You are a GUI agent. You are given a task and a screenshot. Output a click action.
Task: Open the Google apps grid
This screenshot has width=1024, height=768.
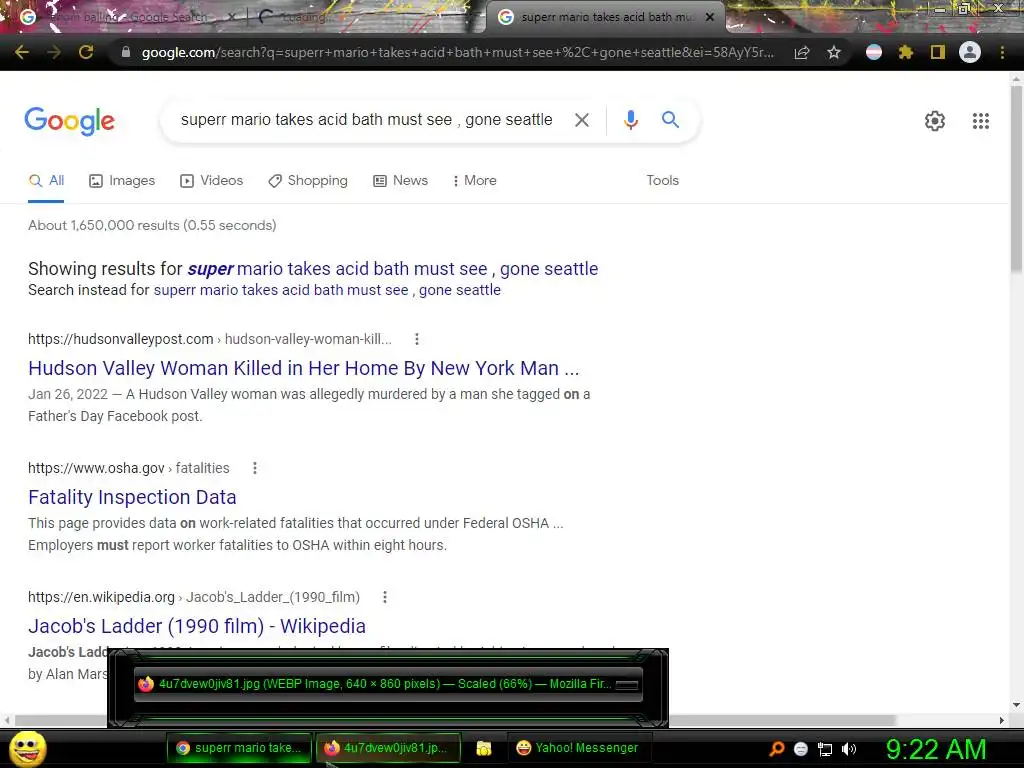point(981,121)
